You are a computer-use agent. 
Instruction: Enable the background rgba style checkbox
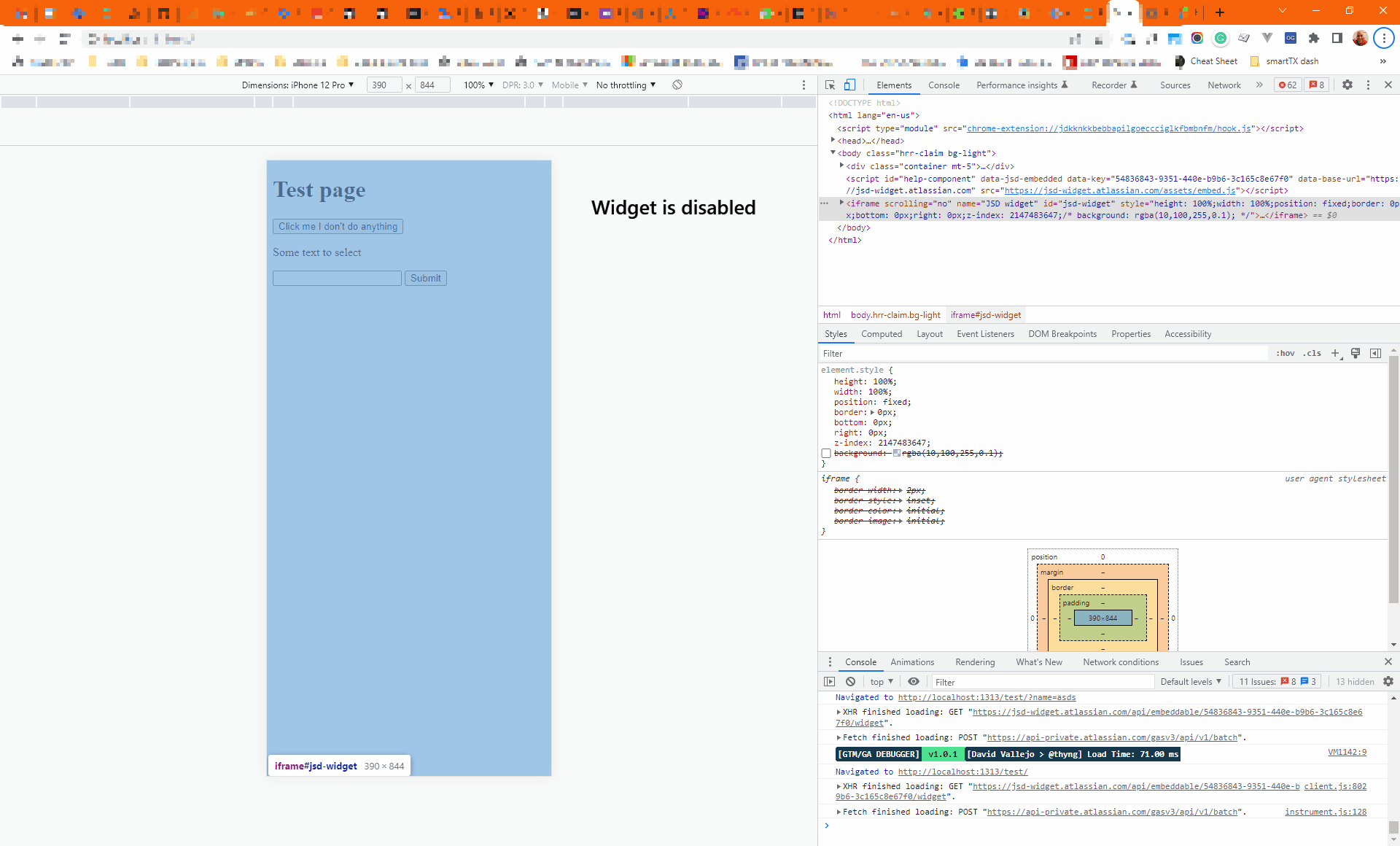826,454
